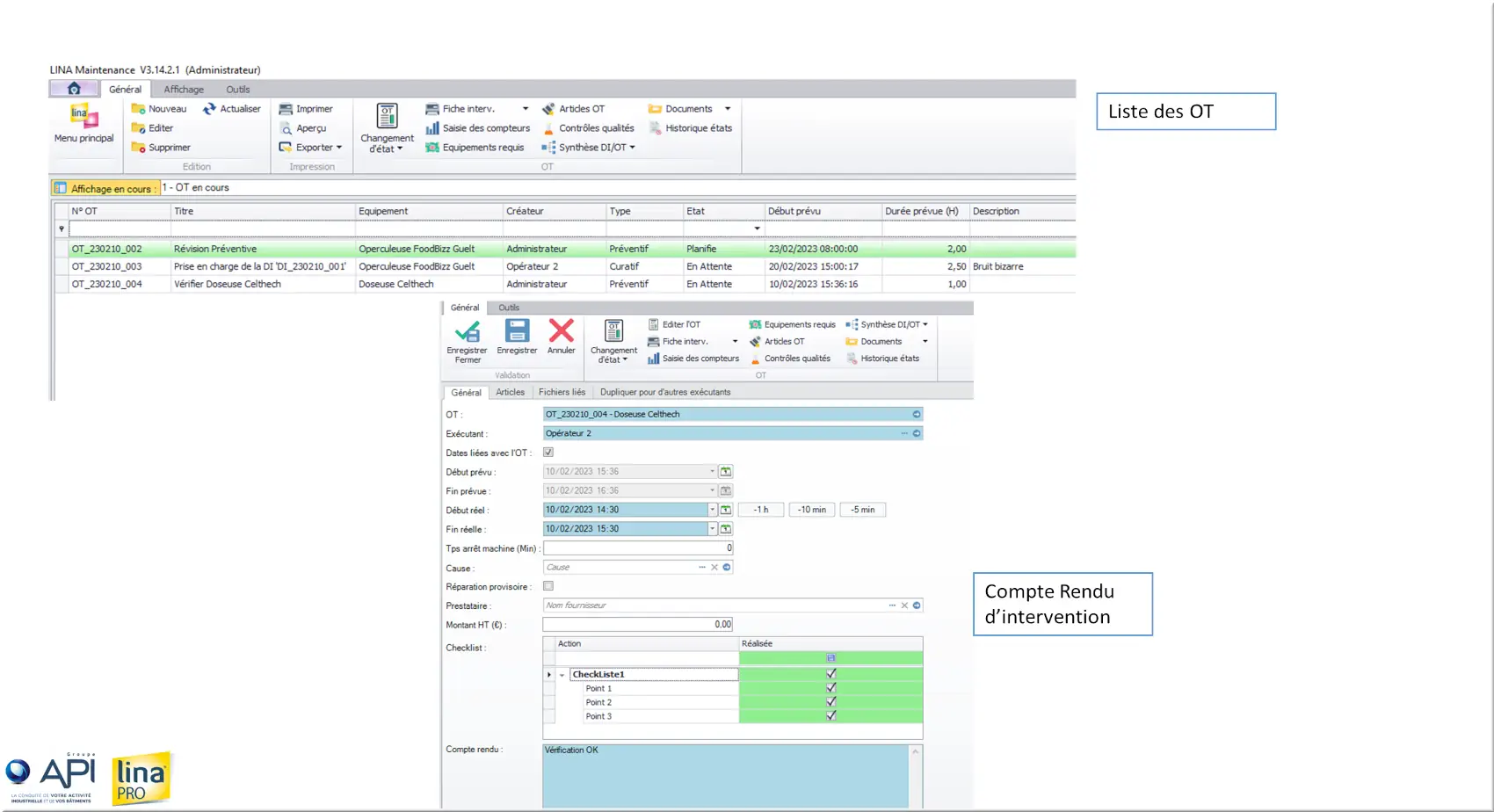Click the -5 min button
Screen dimensions: 1494x812
tap(863, 510)
